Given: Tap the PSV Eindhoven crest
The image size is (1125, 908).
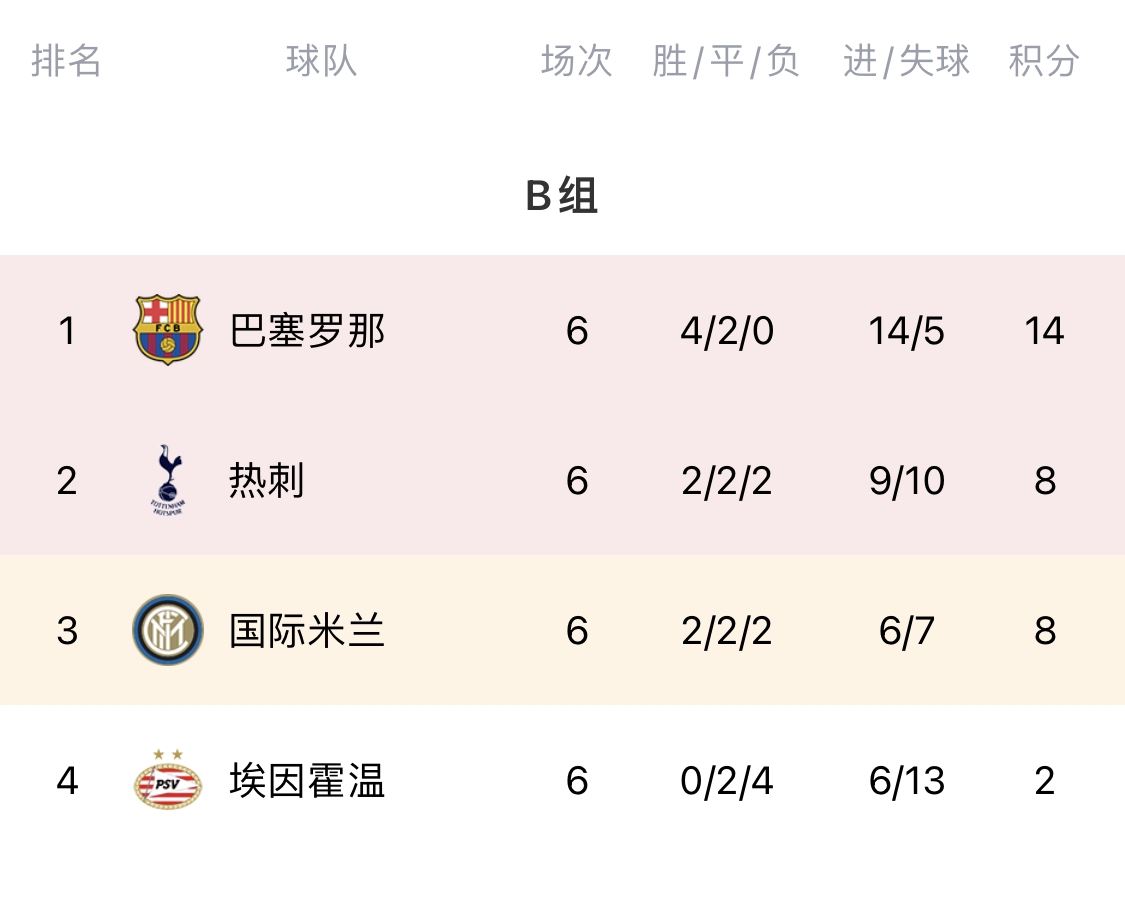Looking at the screenshot, I should tap(168, 780).
